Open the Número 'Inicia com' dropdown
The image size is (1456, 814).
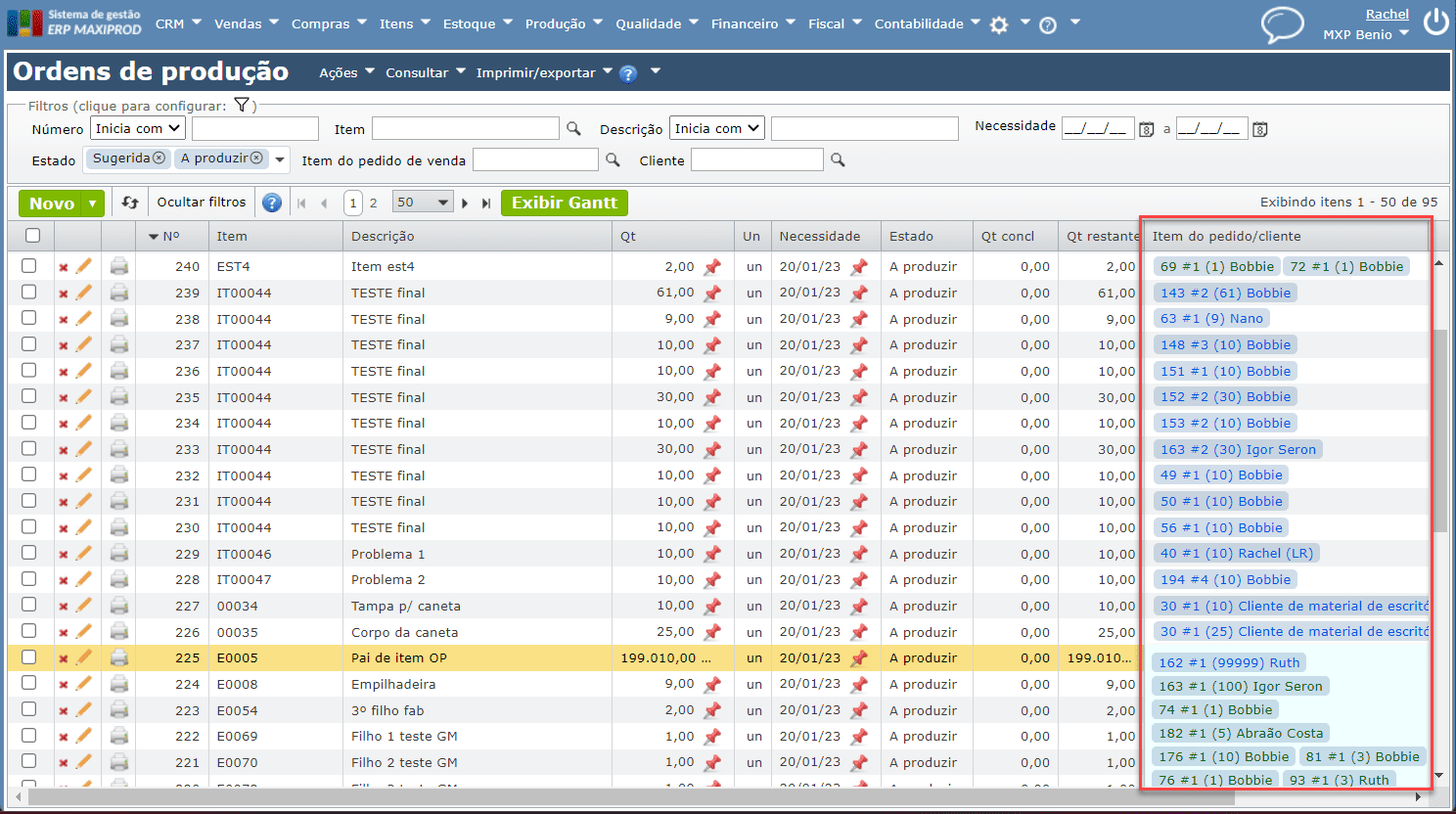138,128
